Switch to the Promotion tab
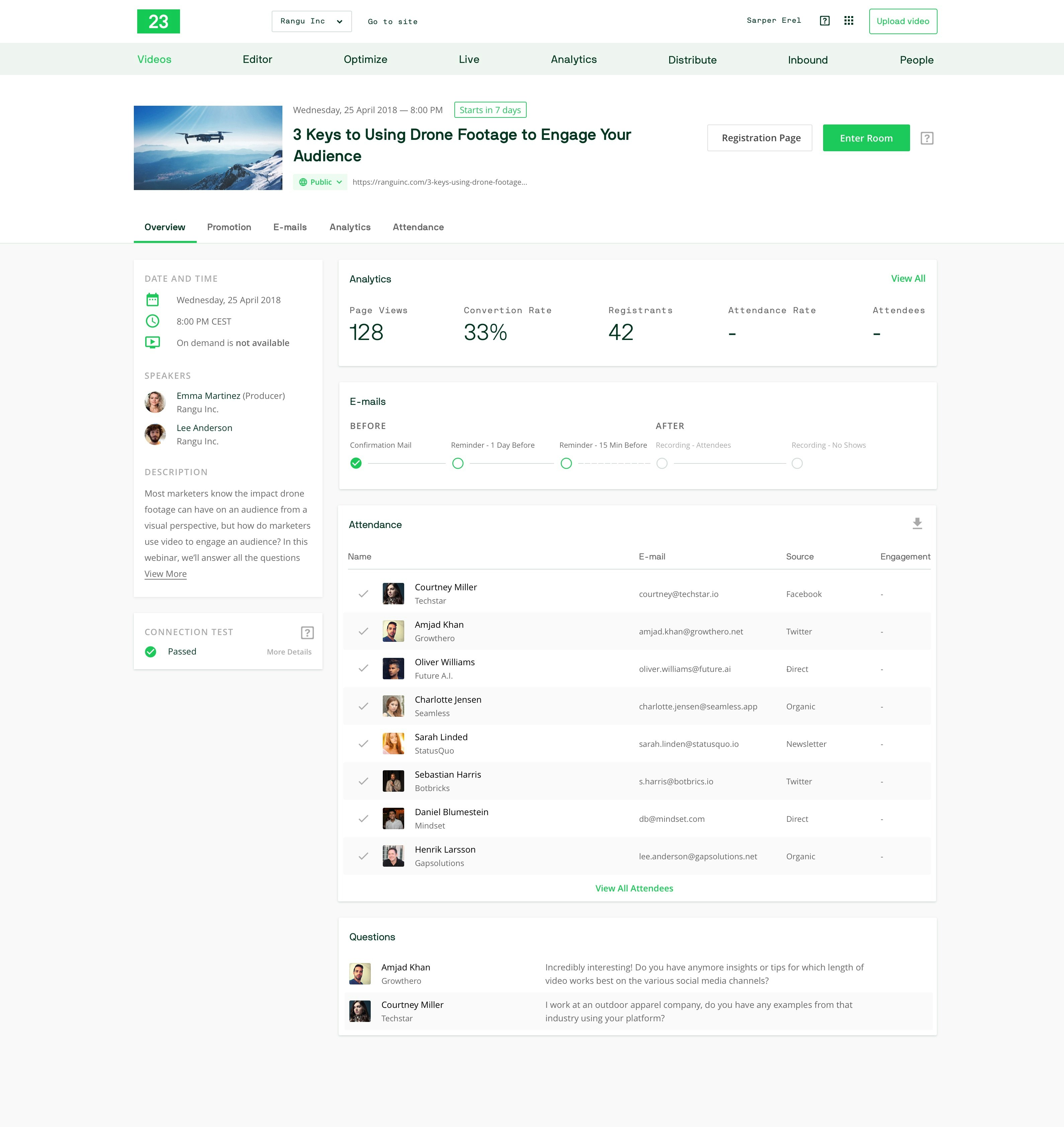Screen dimensions: 1064x1127 pyautogui.click(x=229, y=227)
